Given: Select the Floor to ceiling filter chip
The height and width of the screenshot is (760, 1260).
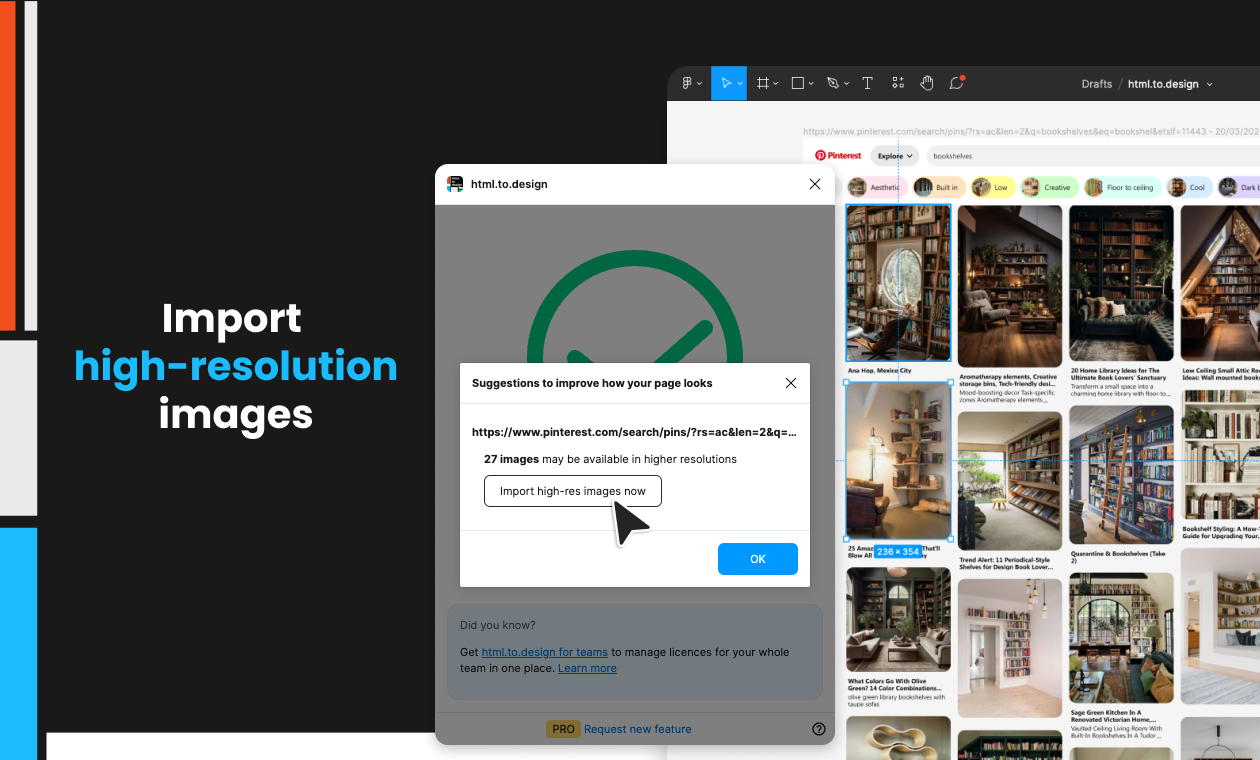Looking at the screenshot, I should coord(1121,187).
